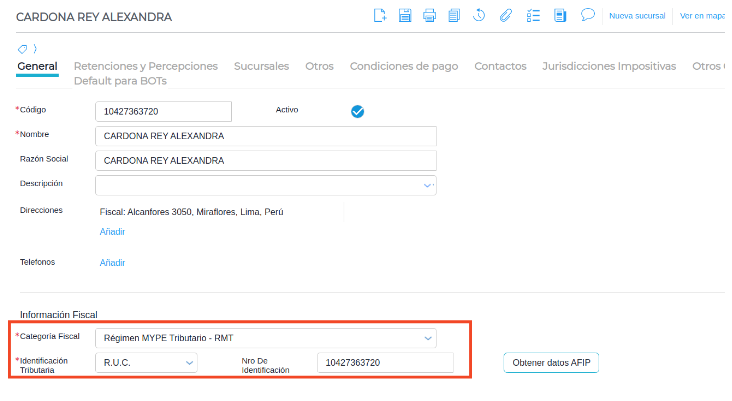Open the Condiciones de pago tab
Image resolution: width=732 pixels, height=401 pixels.
(x=404, y=66)
